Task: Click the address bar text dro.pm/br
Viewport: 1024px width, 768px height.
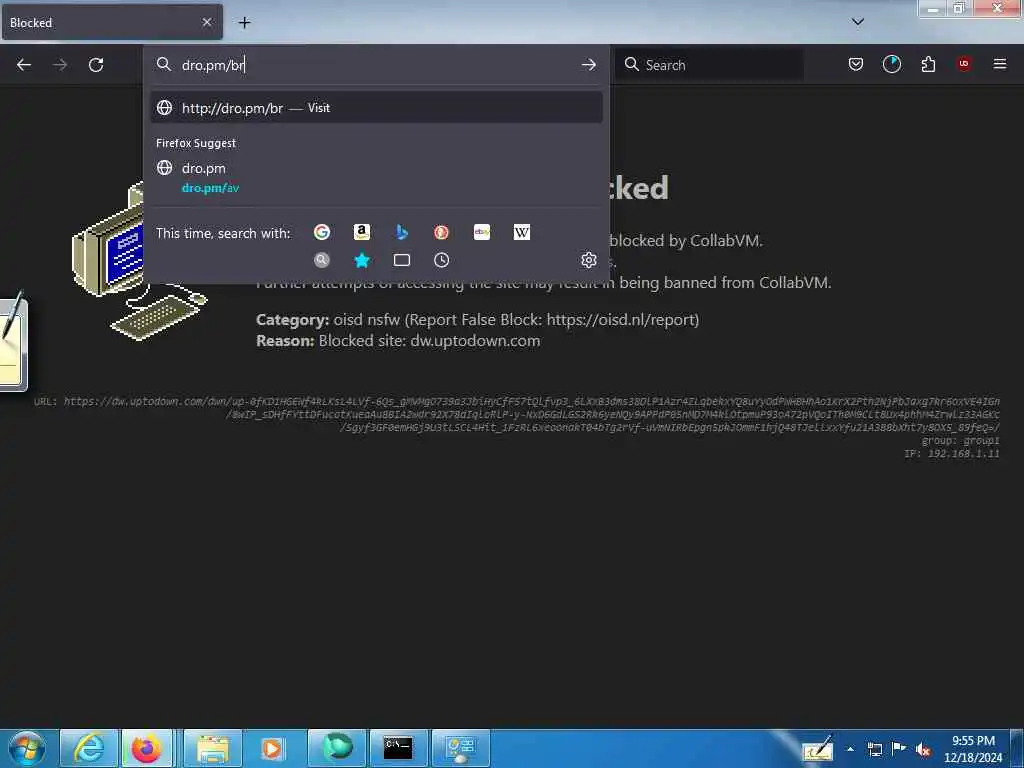Action: coord(213,65)
